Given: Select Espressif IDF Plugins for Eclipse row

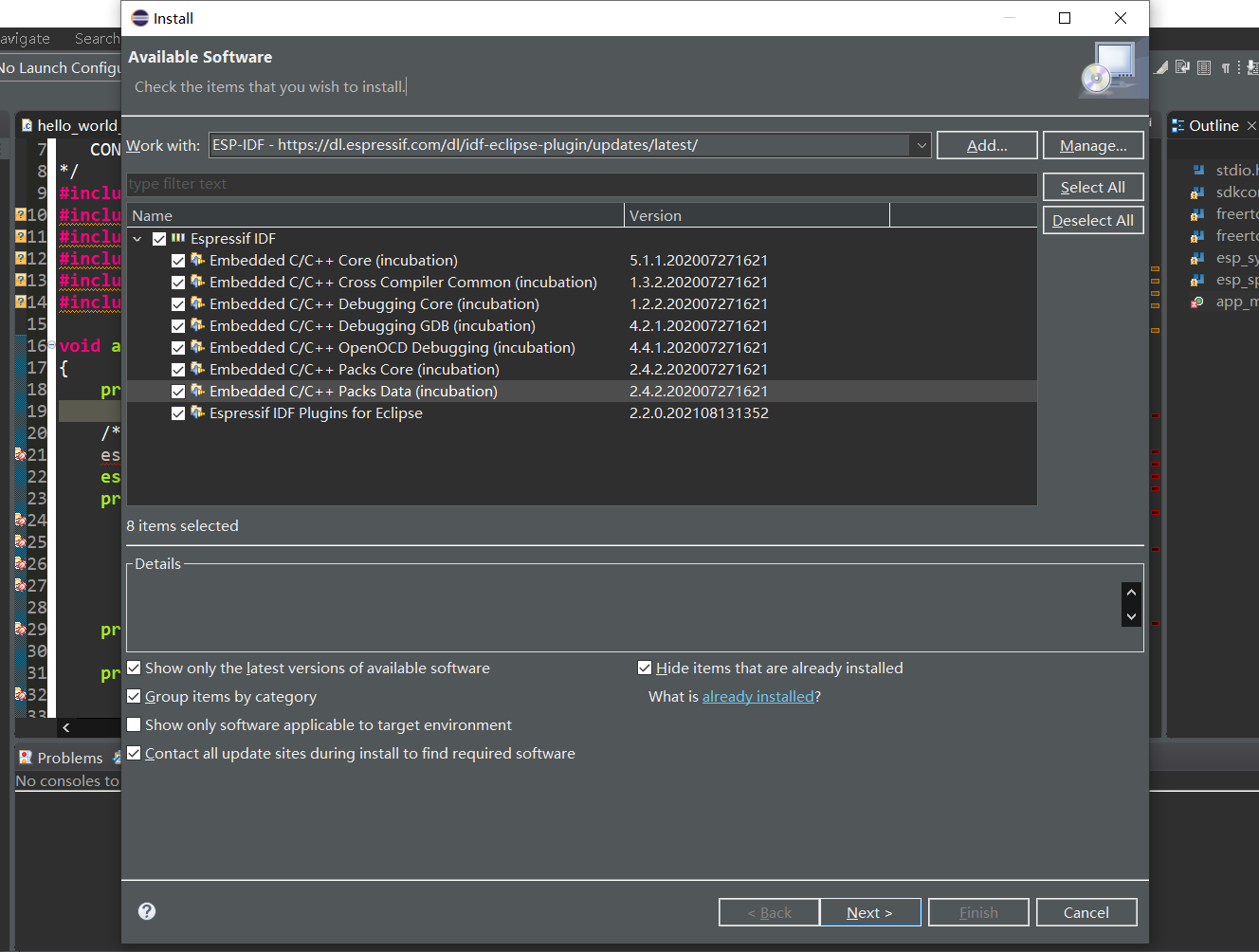Looking at the screenshot, I should coord(582,413).
